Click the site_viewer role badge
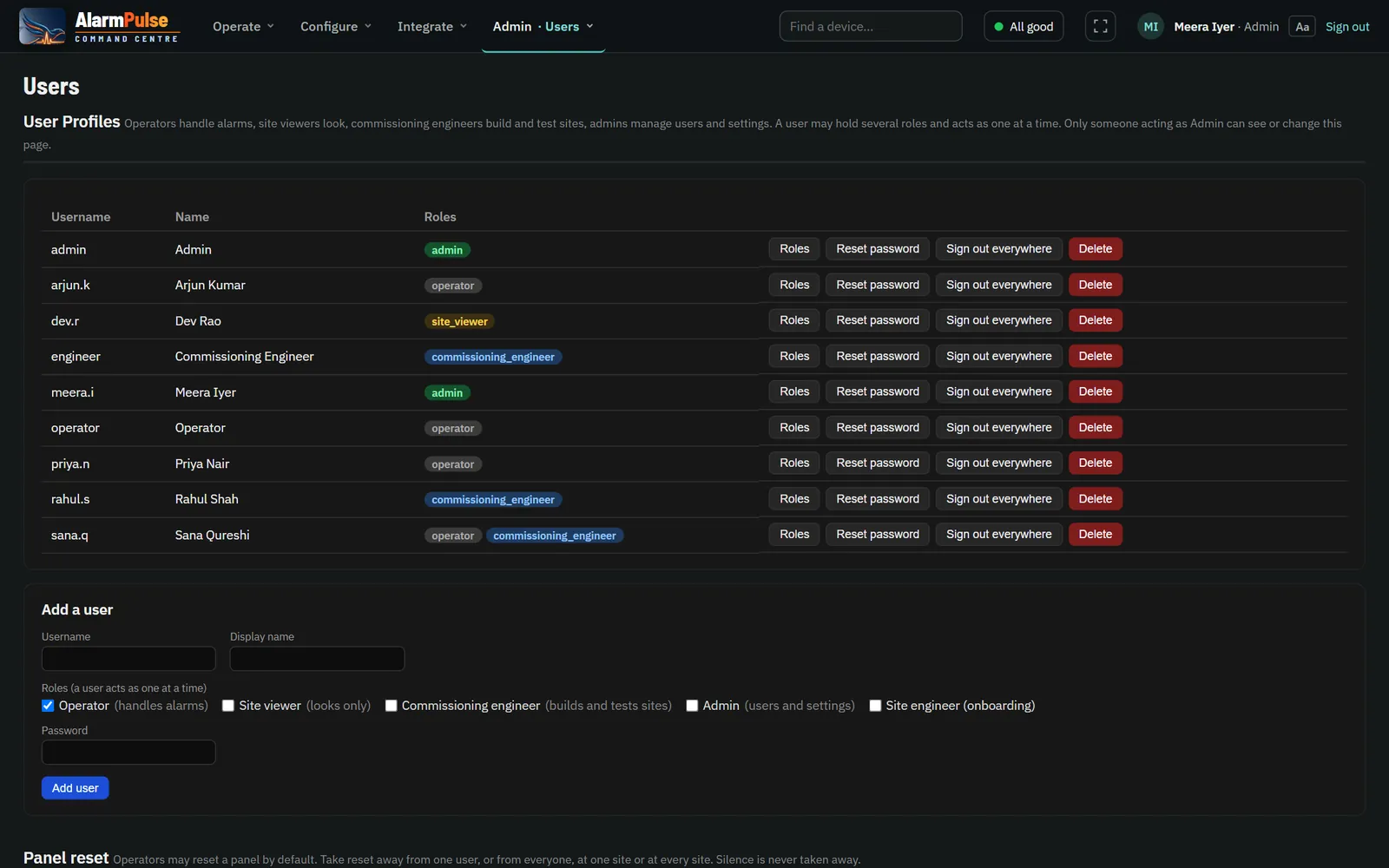 tap(459, 321)
